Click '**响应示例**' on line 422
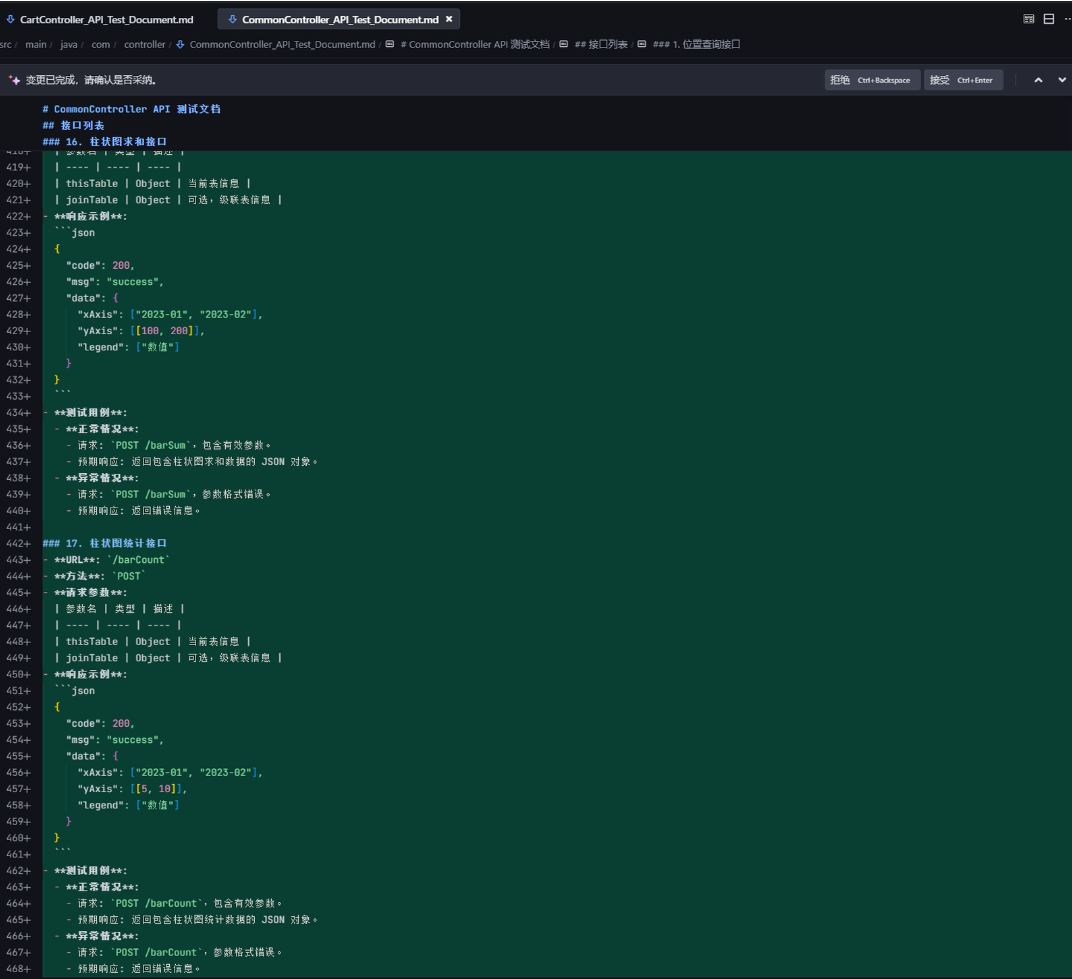Screen dimensions: 1072x979 tap(90, 216)
